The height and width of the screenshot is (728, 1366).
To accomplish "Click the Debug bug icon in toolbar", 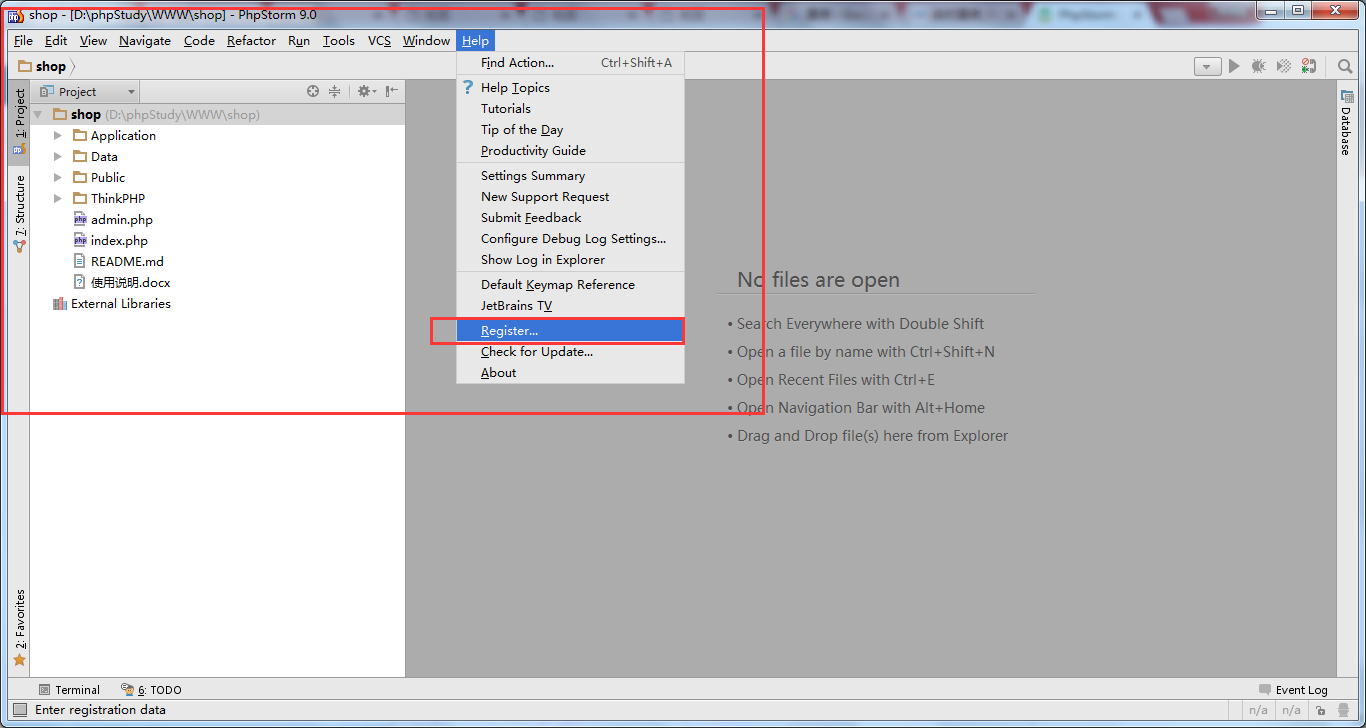I will 1259,66.
